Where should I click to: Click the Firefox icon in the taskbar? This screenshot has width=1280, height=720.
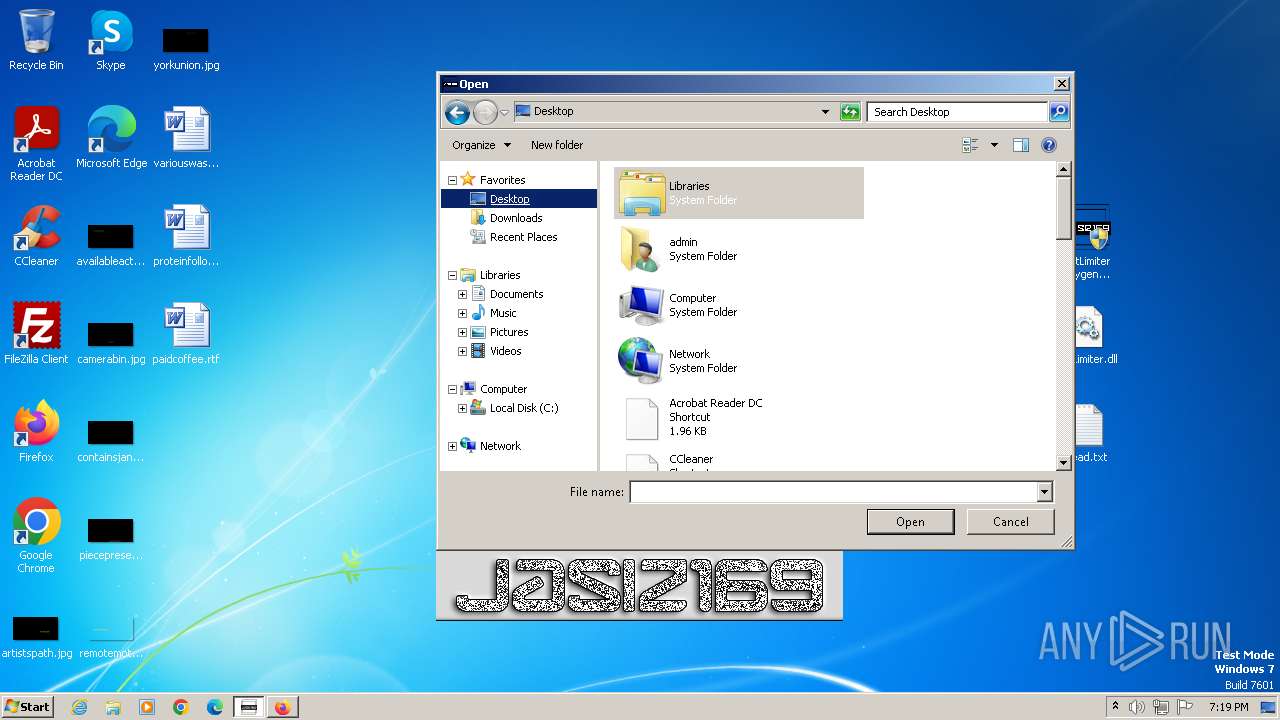(283, 707)
